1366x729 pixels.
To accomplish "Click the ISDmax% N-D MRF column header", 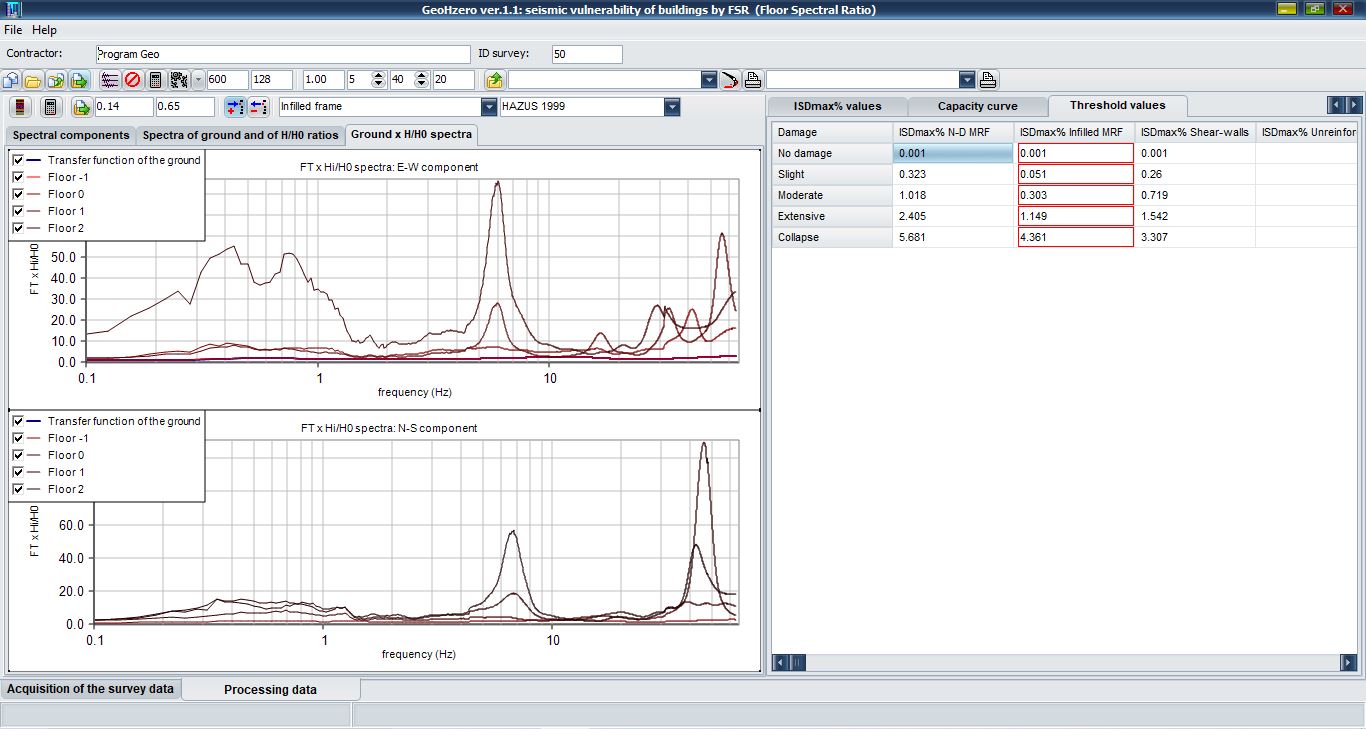I will 954,132.
